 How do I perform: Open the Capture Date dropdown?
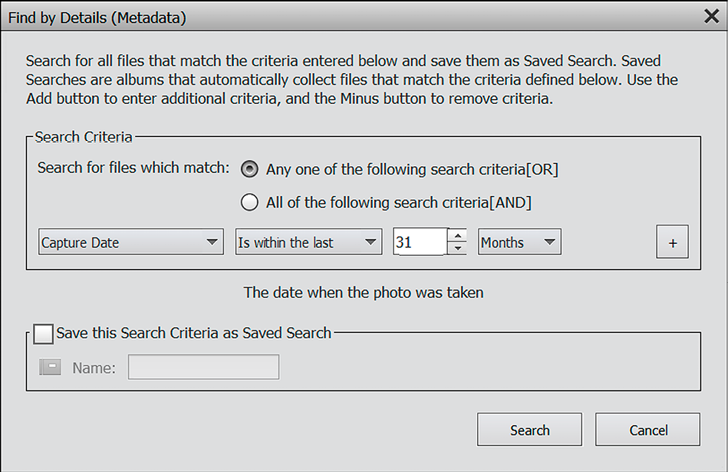pos(130,242)
